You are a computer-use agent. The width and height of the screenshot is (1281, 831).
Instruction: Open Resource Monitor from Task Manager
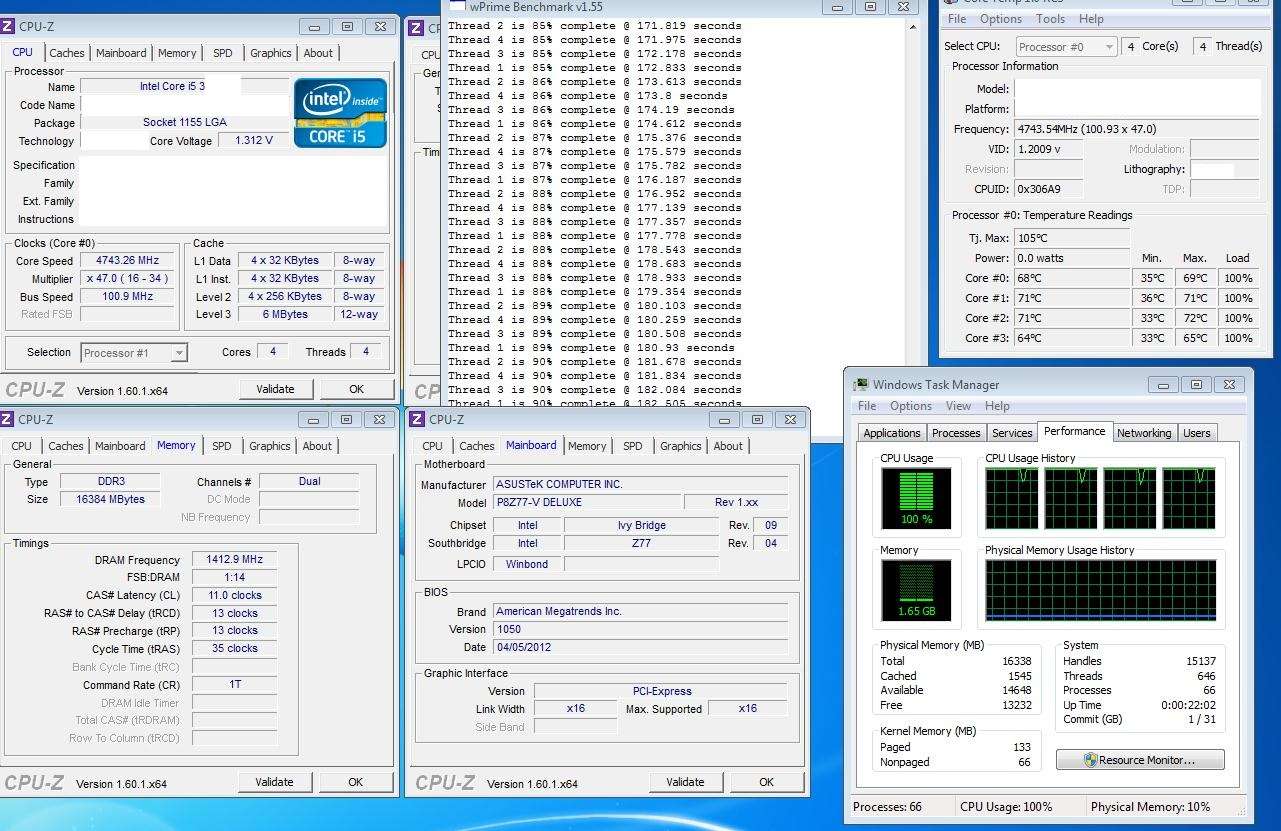pyautogui.click(x=1140, y=760)
